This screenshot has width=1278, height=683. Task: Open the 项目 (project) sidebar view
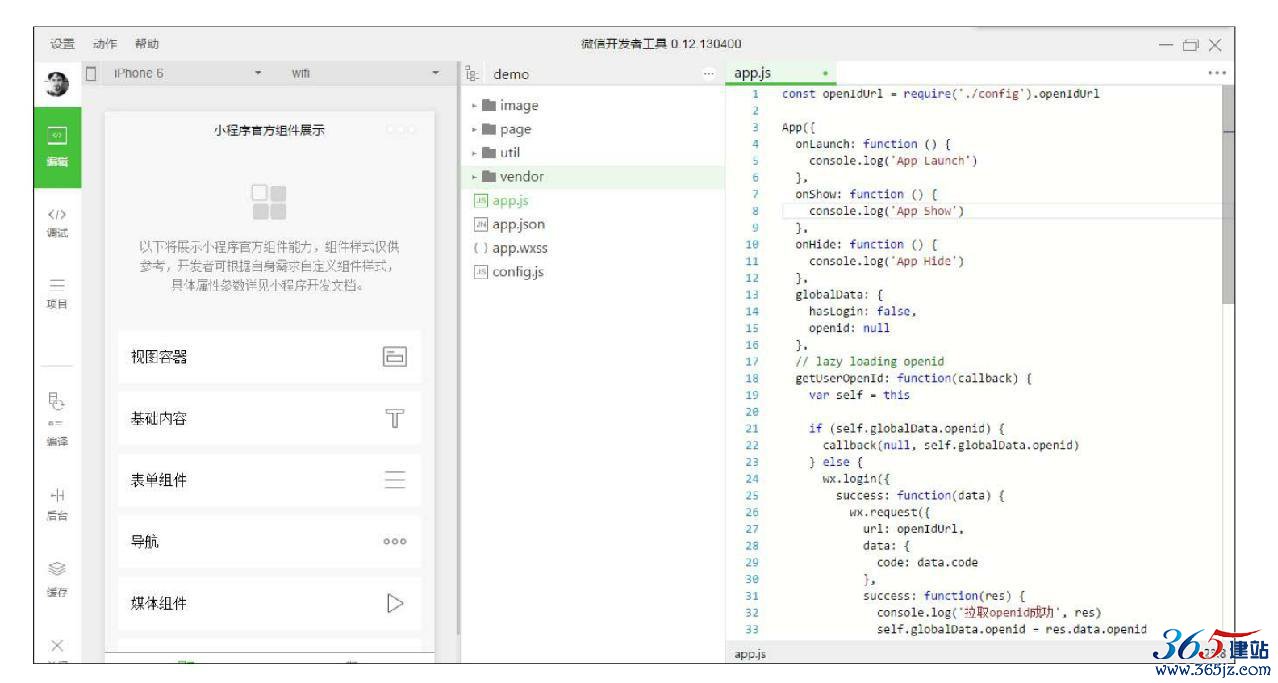coord(56,293)
